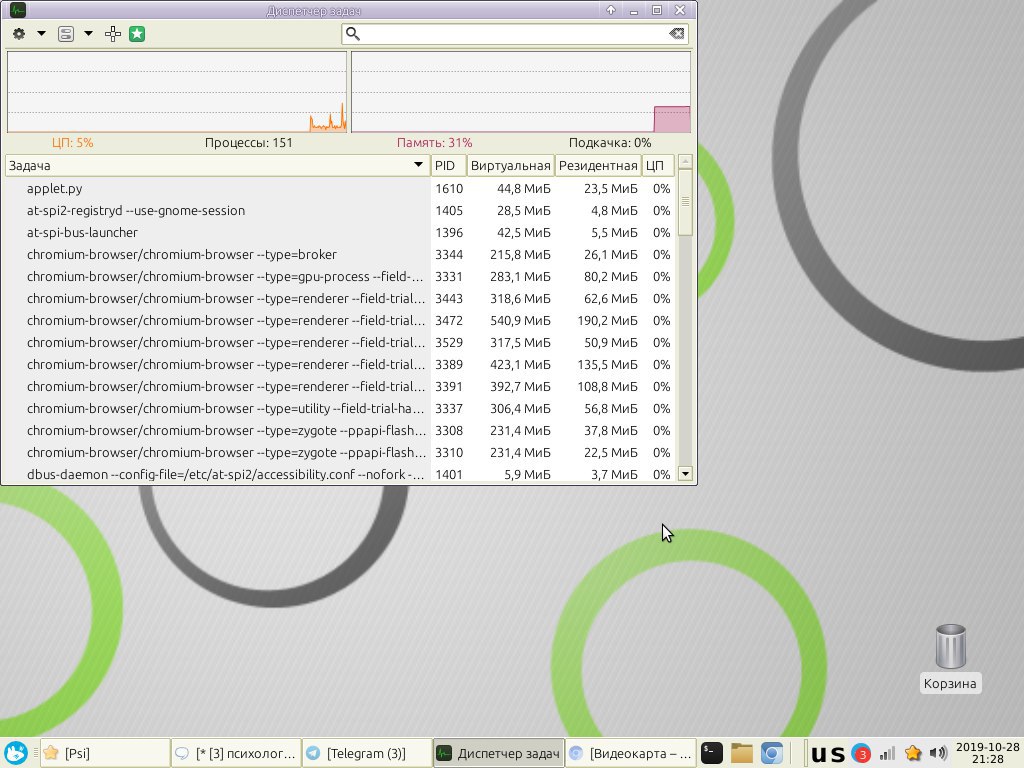Open the network signal tray icon

tap(887, 754)
